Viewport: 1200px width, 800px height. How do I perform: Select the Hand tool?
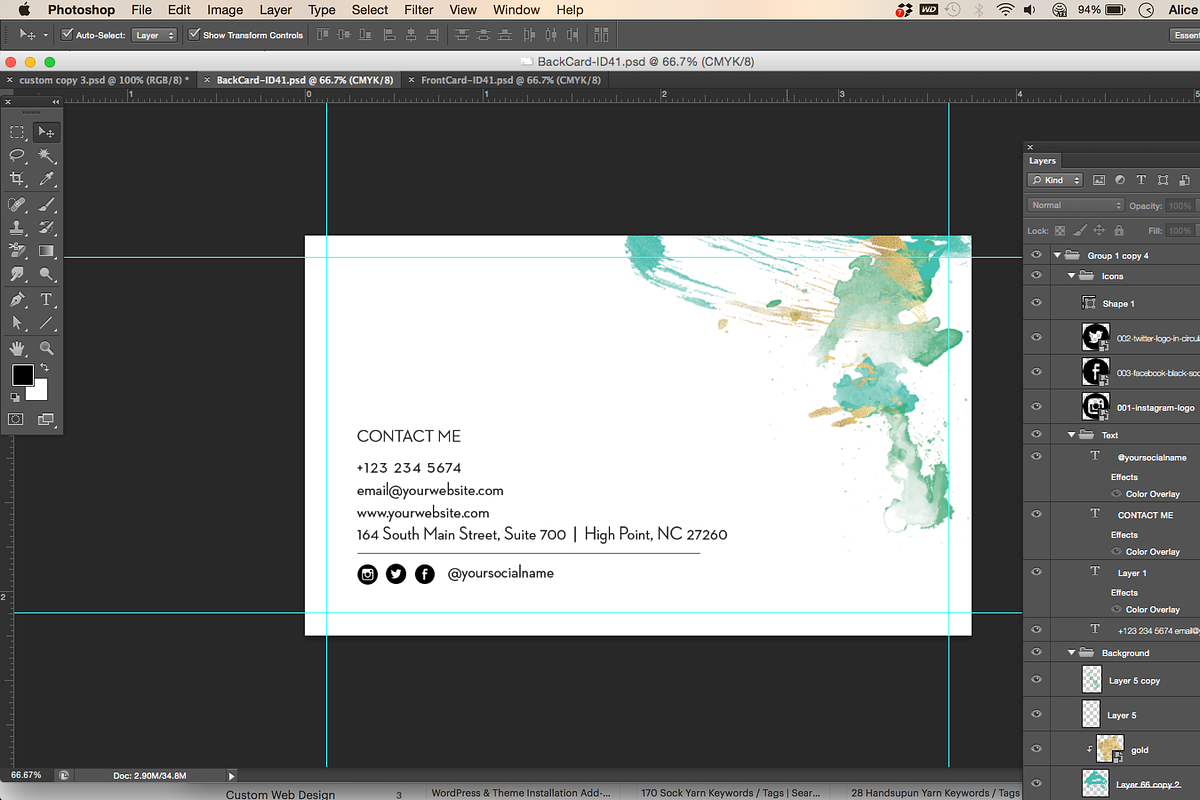point(17,348)
